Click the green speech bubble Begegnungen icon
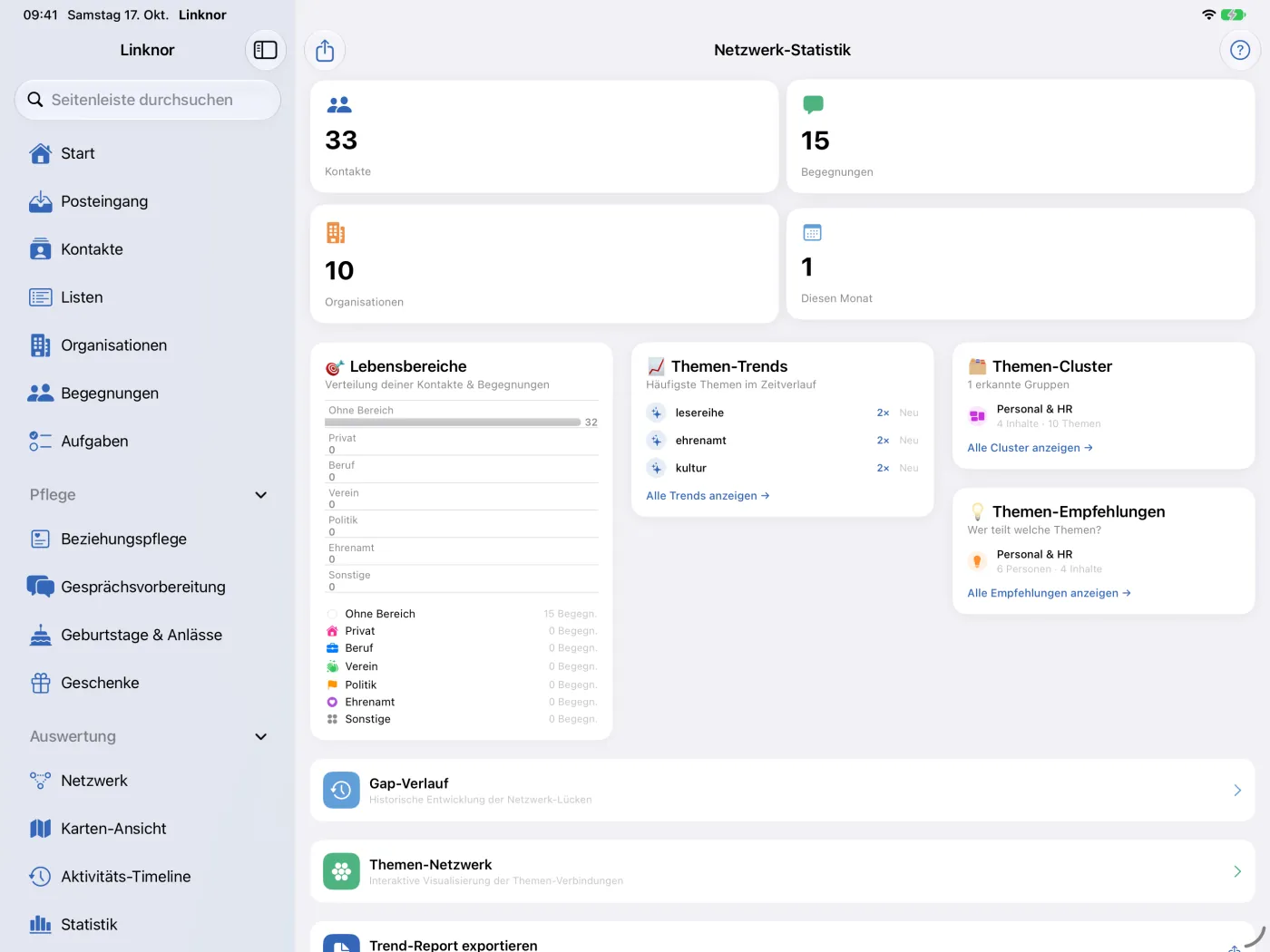Screen dimensions: 1270x952 (x=814, y=105)
